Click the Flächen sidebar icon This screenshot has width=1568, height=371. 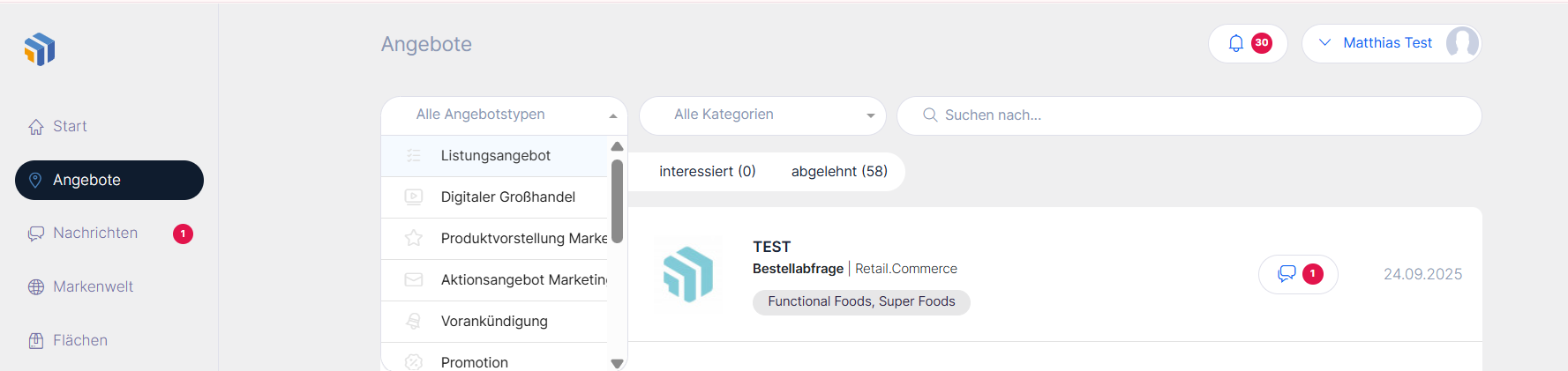tap(36, 341)
